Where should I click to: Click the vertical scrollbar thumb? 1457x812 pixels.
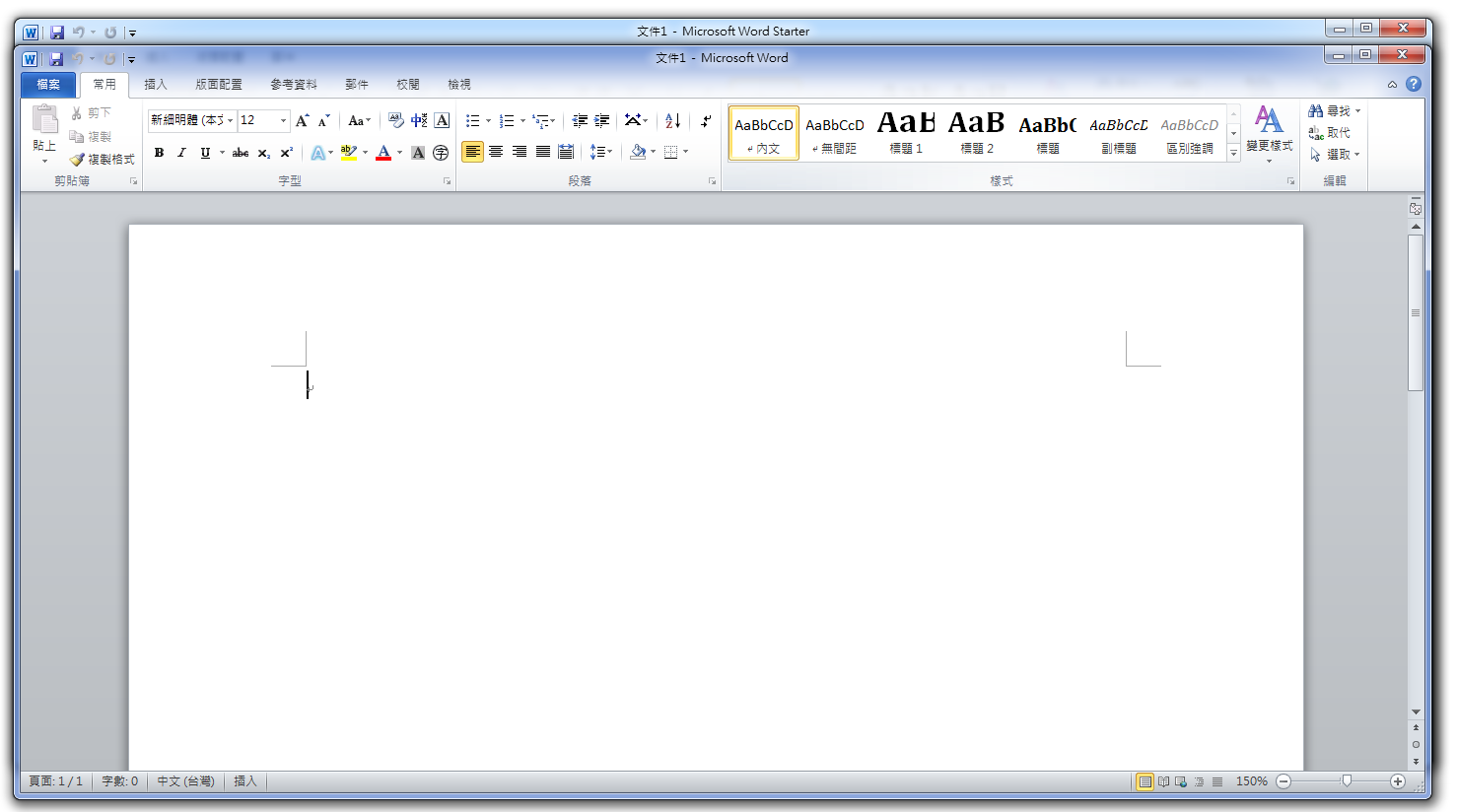[x=1416, y=312]
